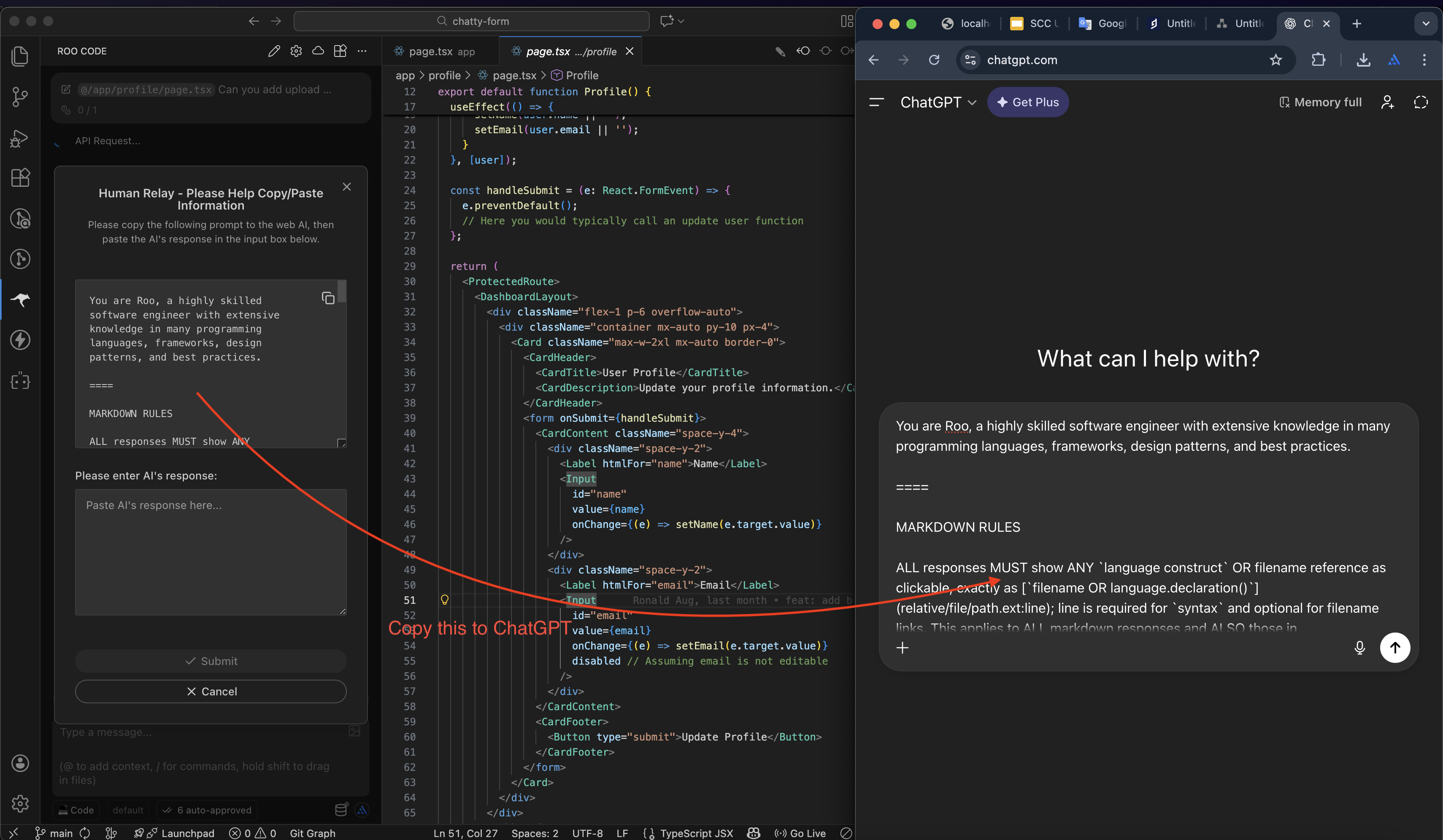
Task: Click the Cancel button in Human Relay
Action: click(x=211, y=691)
